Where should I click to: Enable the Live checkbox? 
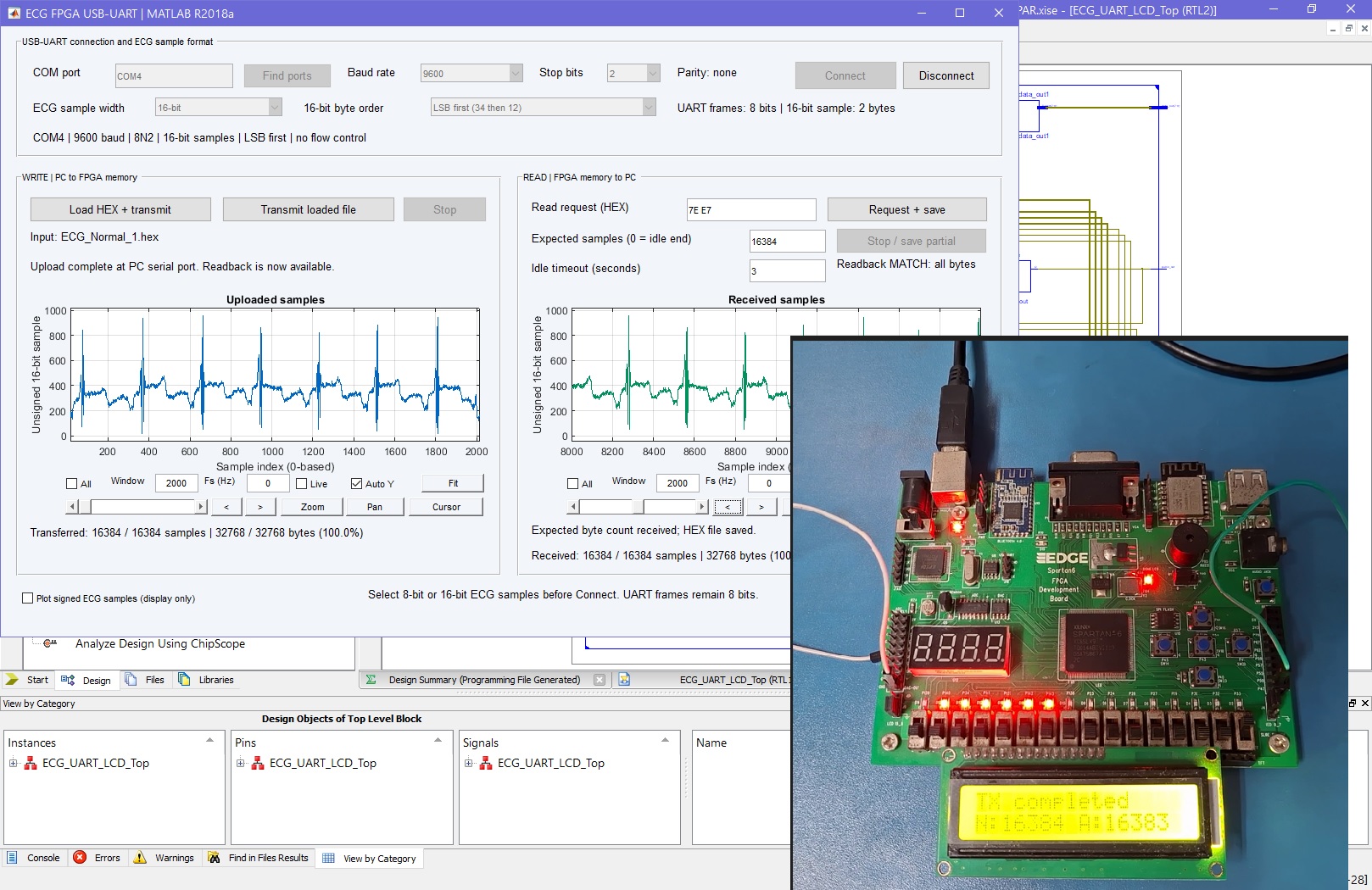tap(302, 484)
